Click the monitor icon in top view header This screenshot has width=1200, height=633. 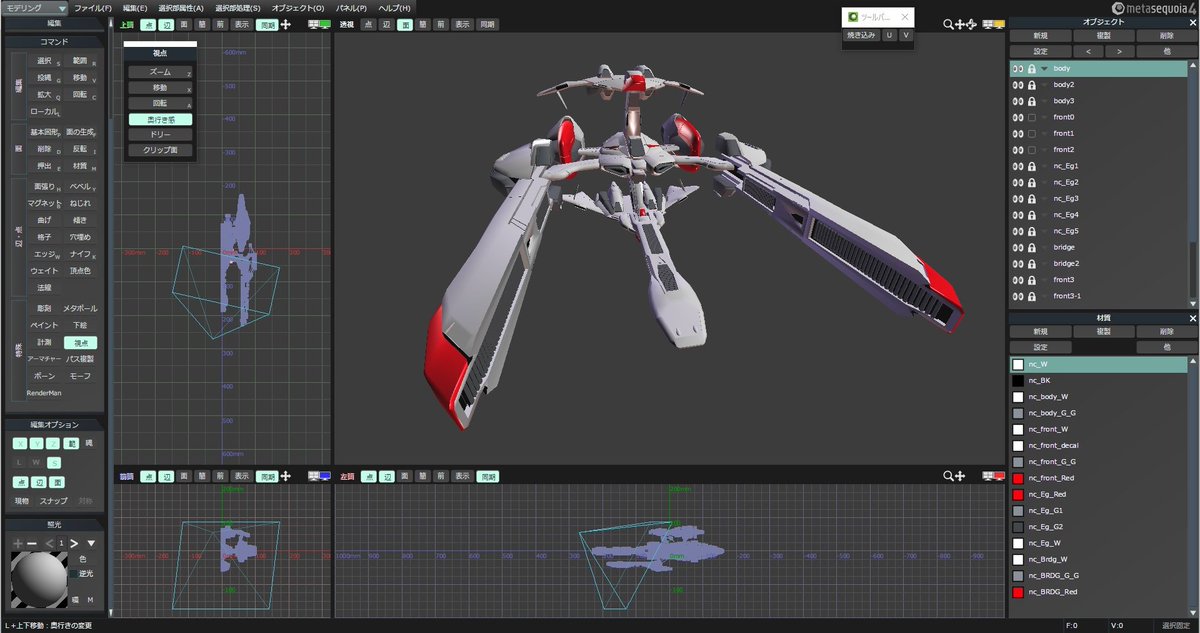(x=319, y=24)
